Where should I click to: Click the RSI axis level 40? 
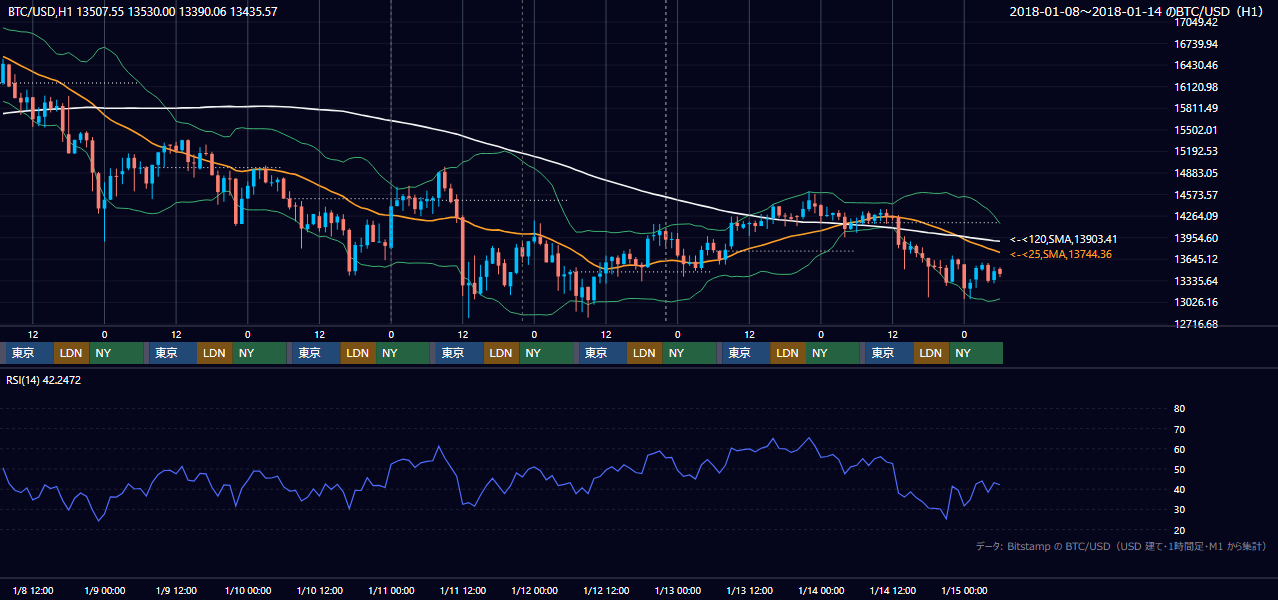coord(1179,490)
